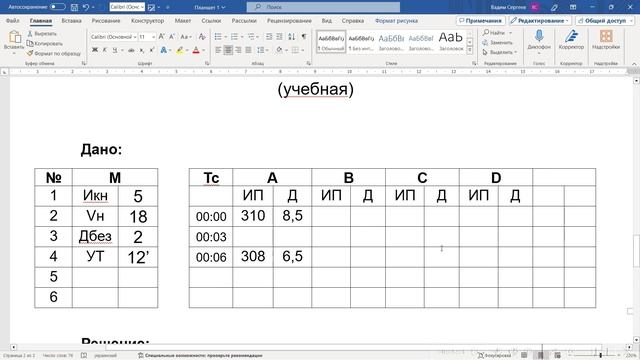This screenshot has height=360, width=640.
Task: Click the justify alignment icon
Action: [248, 50]
